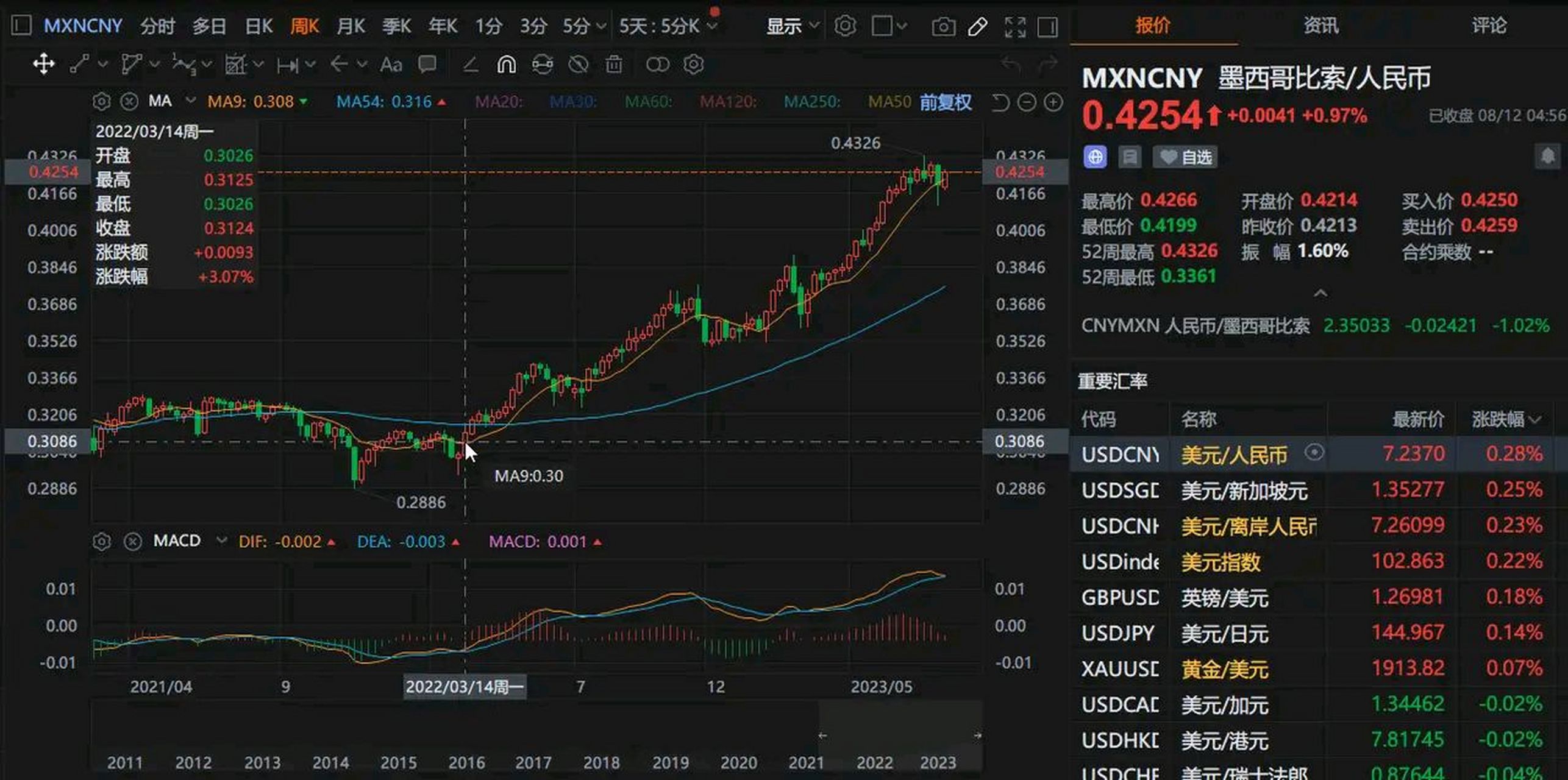This screenshot has width=1568, height=780.
Task: Select the wave pattern drawing tool
Action: tap(184, 64)
